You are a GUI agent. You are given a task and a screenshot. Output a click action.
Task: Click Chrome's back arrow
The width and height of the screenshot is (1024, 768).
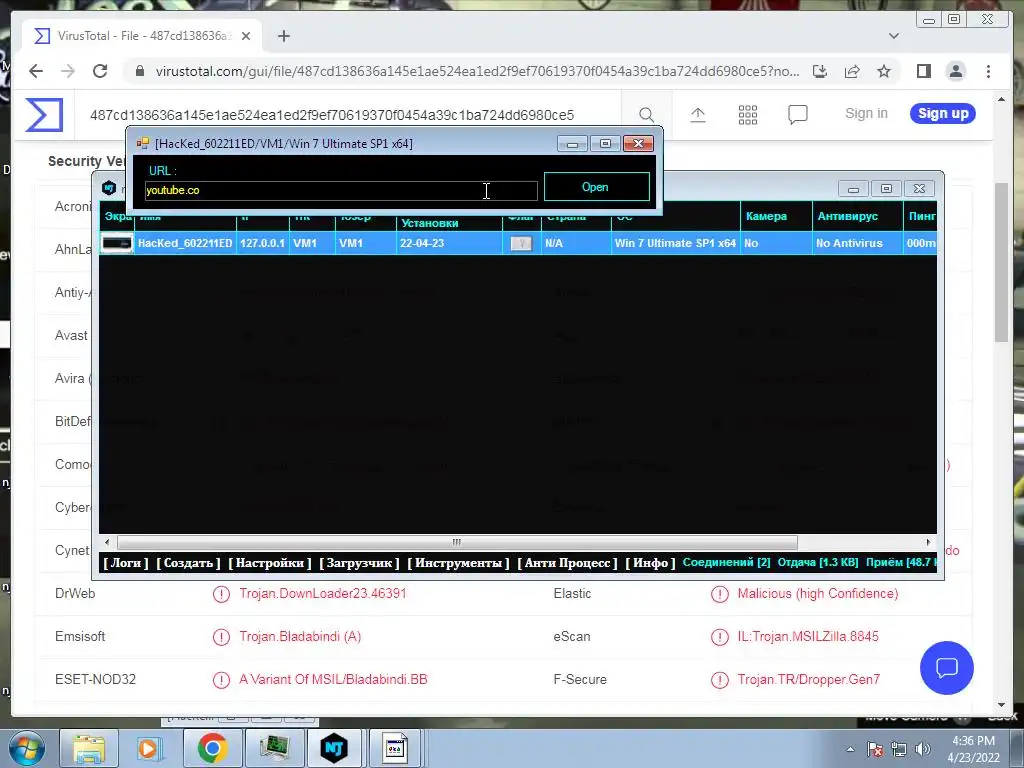[x=36, y=71]
